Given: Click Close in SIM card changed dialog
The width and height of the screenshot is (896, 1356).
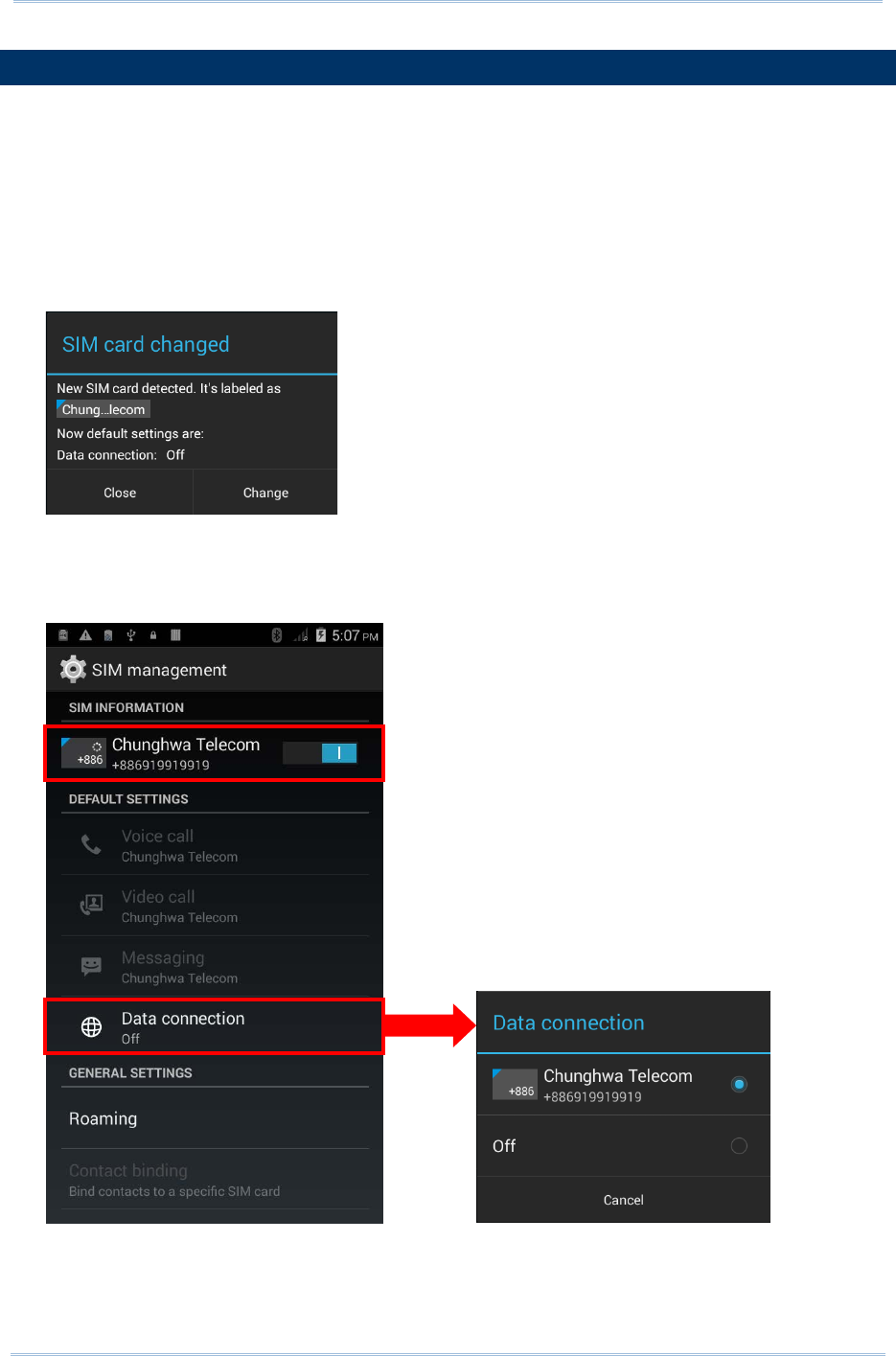Looking at the screenshot, I should coord(120,493).
